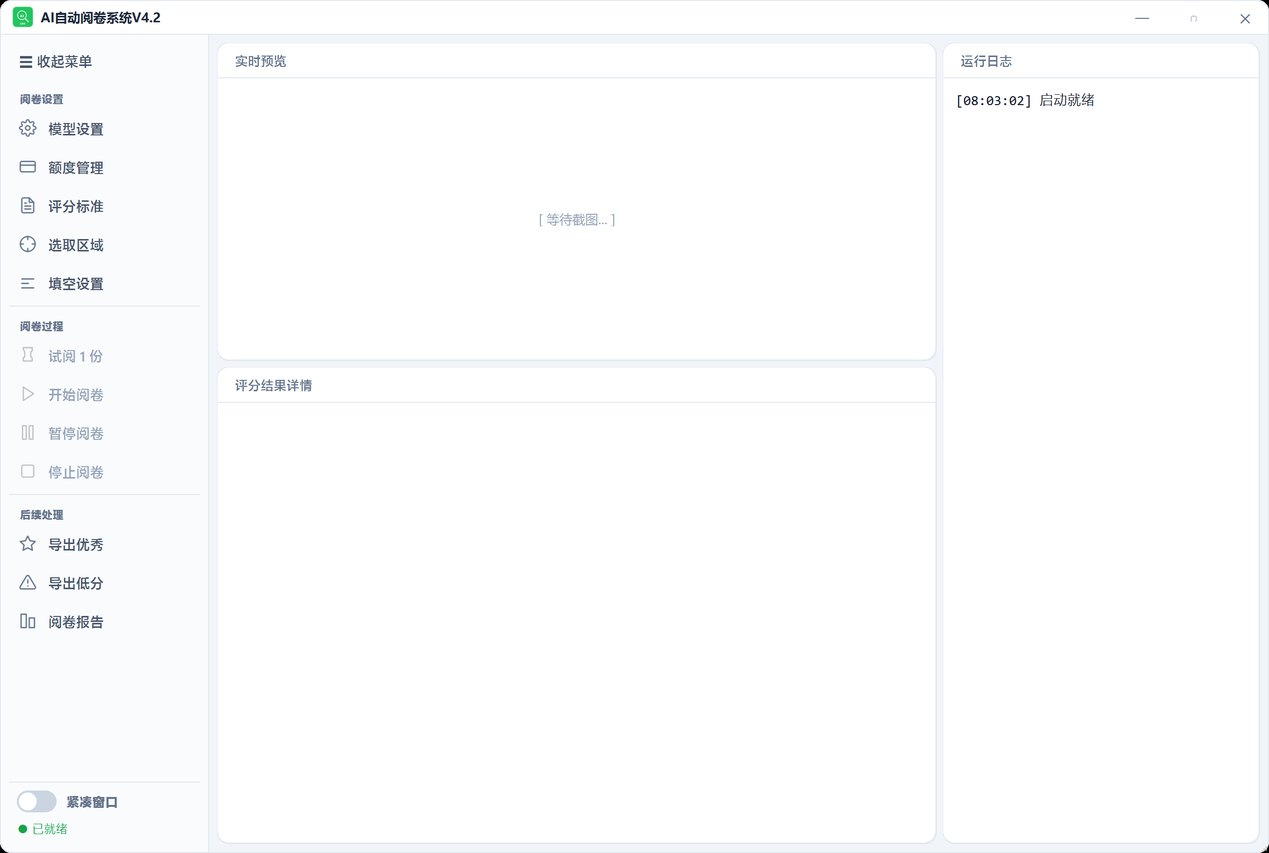Click the warning triangle icon for 导出低分
The image size is (1269, 853).
[28, 583]
